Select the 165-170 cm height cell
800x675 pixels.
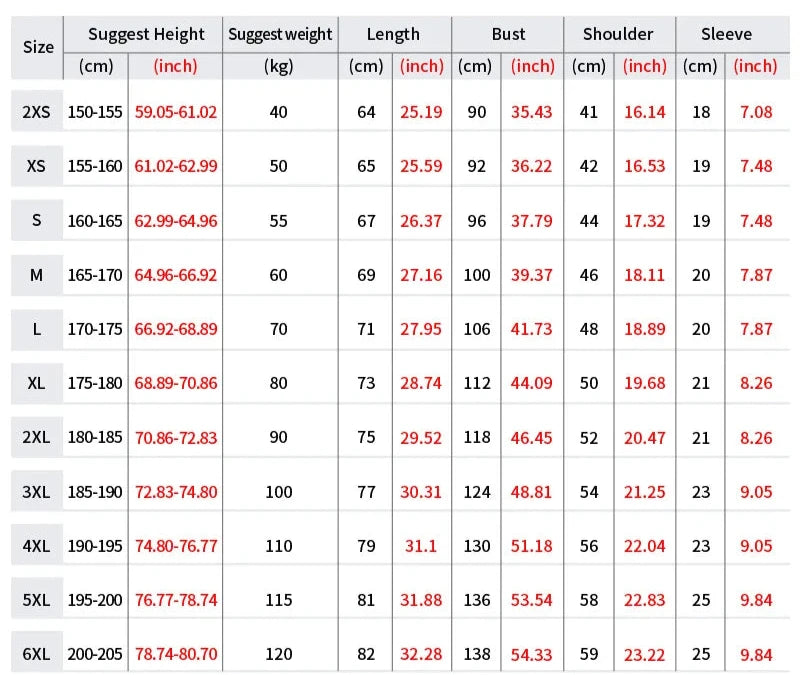coord(95,274)
